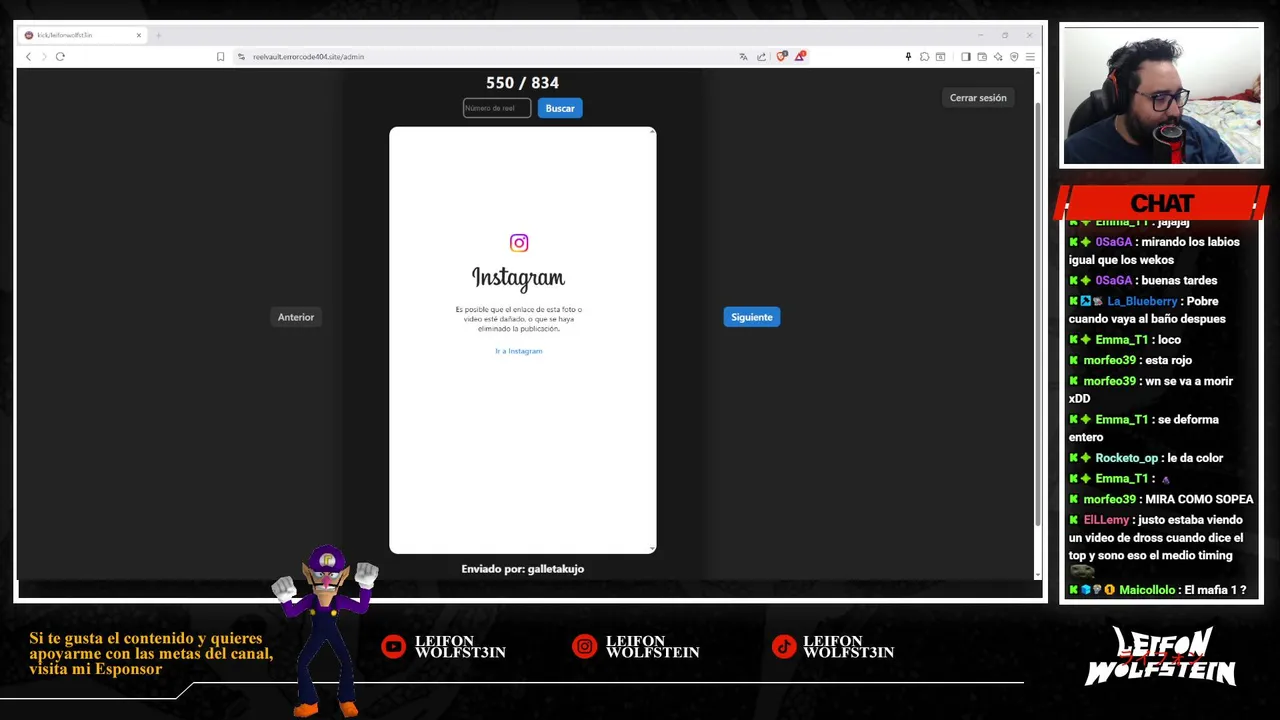Go back in the browser
1280x720 pixels.
(28, 57)
